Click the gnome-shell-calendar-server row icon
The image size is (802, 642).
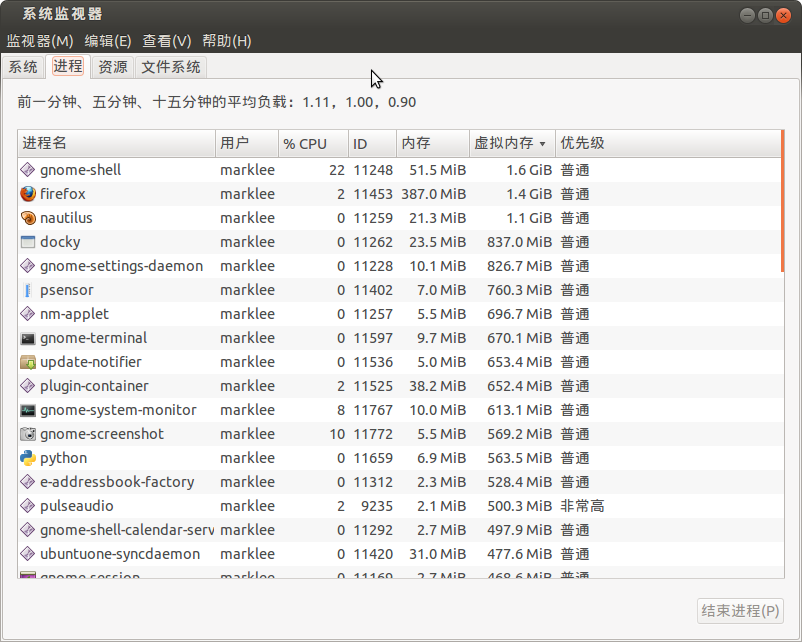click(28, 530)
